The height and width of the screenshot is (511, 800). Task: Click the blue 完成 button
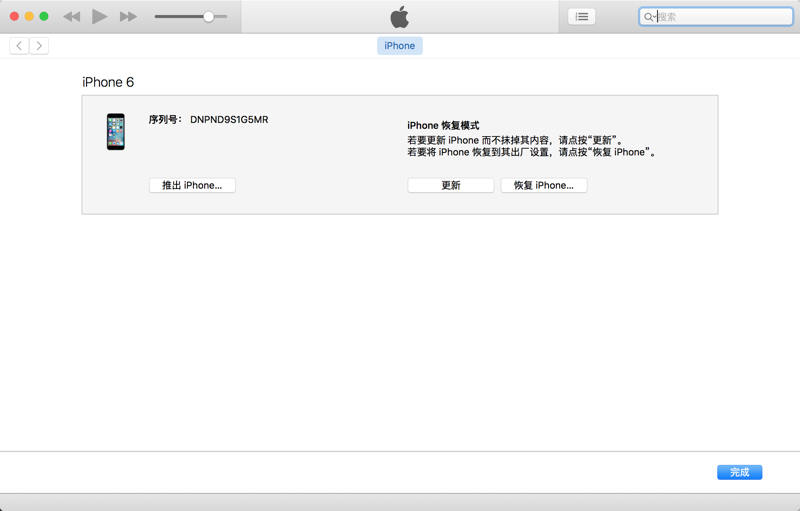[739, 472]
